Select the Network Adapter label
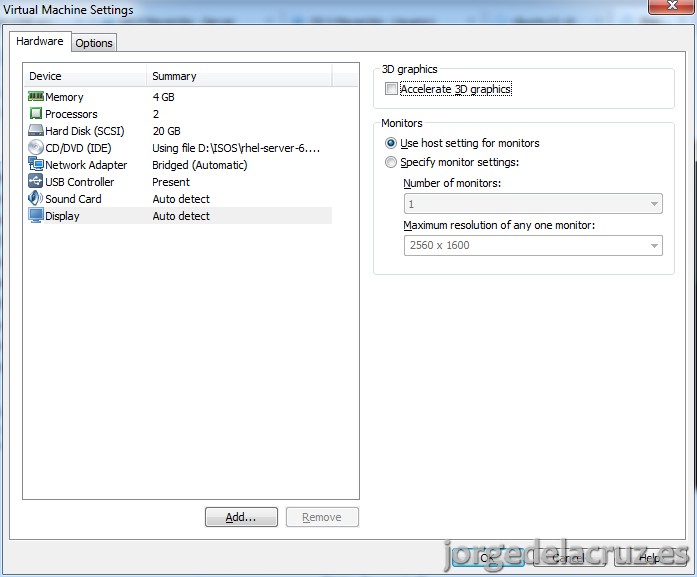Viewport: 697px width, 577px height. point(86,165)
